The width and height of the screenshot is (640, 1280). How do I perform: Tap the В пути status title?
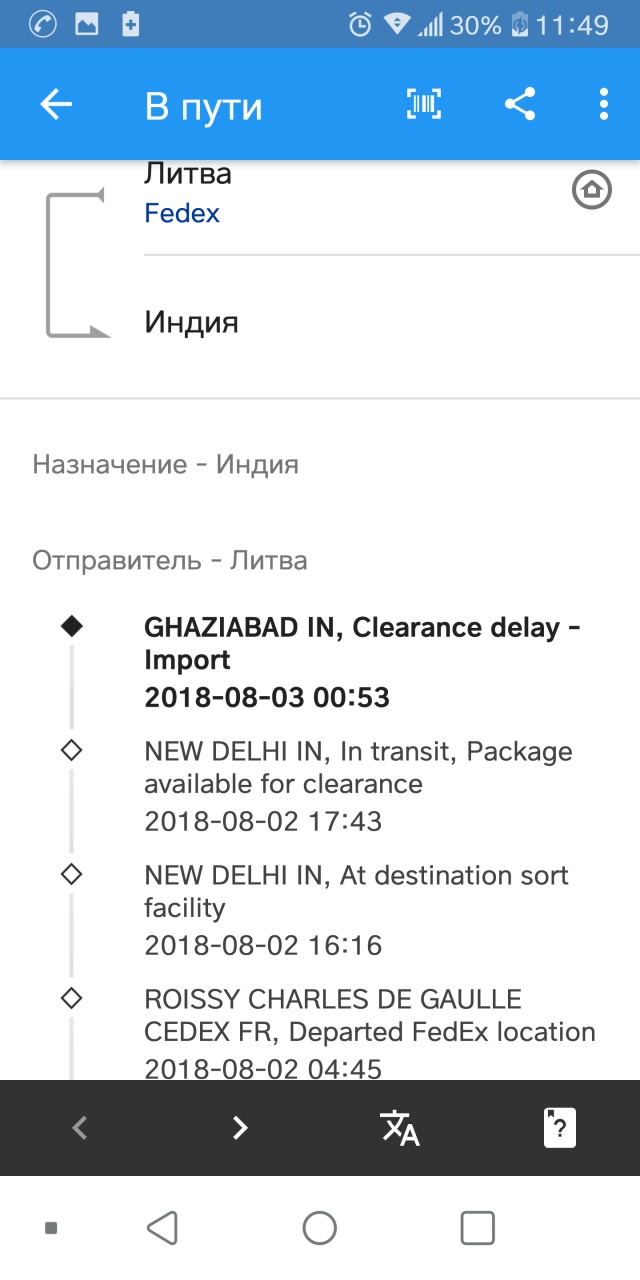(x=203, y=106)
